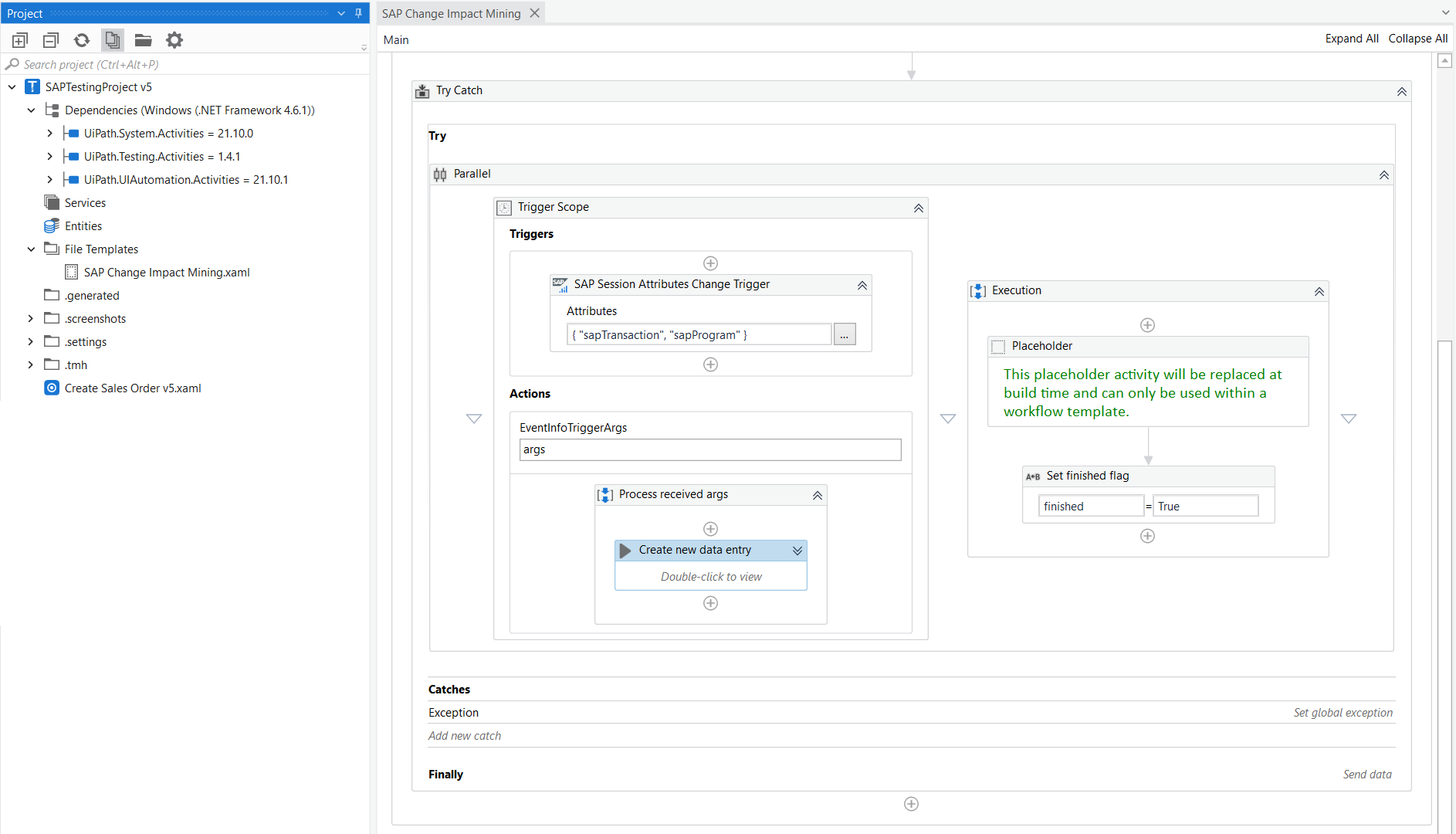Viewport: 1456px width, 834px height.
Task: Collapse the Dependencies tree node
Action: pyautogui.click(x=32, y=110)
